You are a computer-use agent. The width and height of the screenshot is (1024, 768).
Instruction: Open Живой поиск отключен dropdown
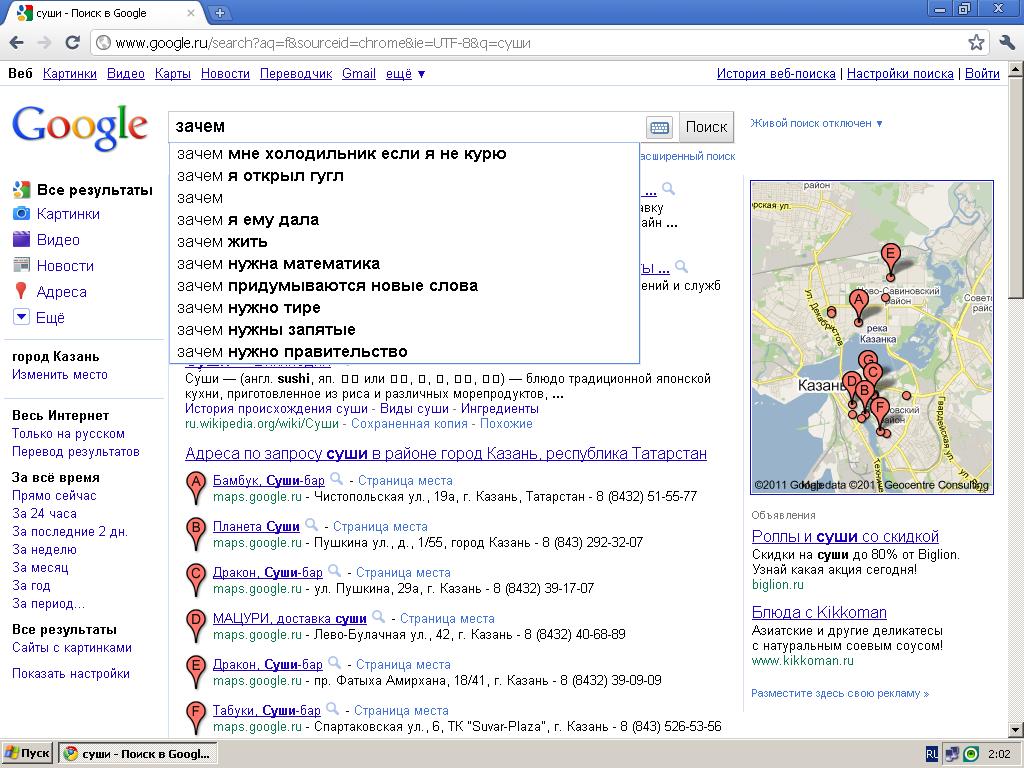tap(816, 124)
